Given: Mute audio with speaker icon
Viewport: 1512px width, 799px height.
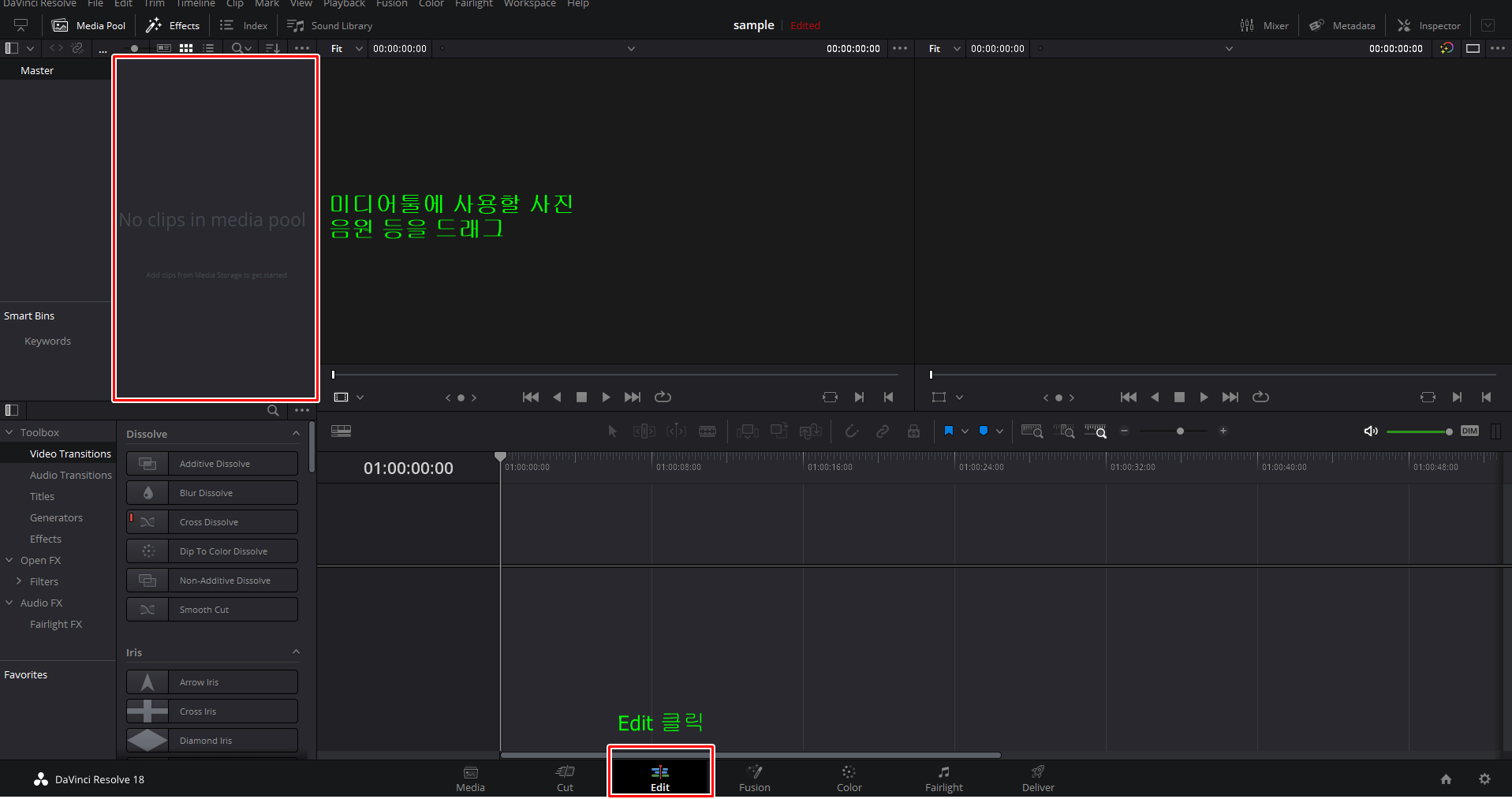Looking at the screenshot, I should (1371, 431).
